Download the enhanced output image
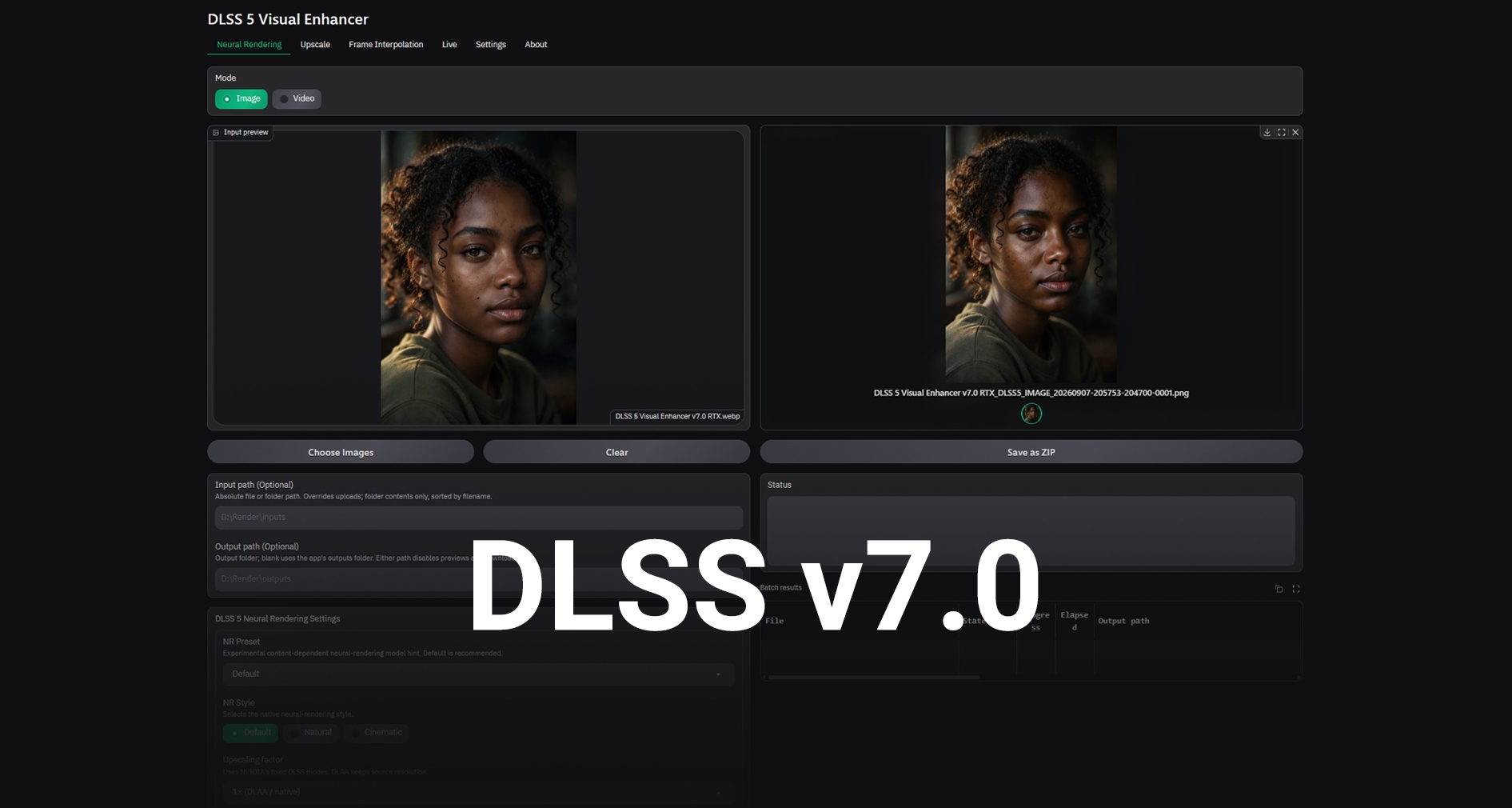This screenshot has height=808, width=1512. (1267, 132)
